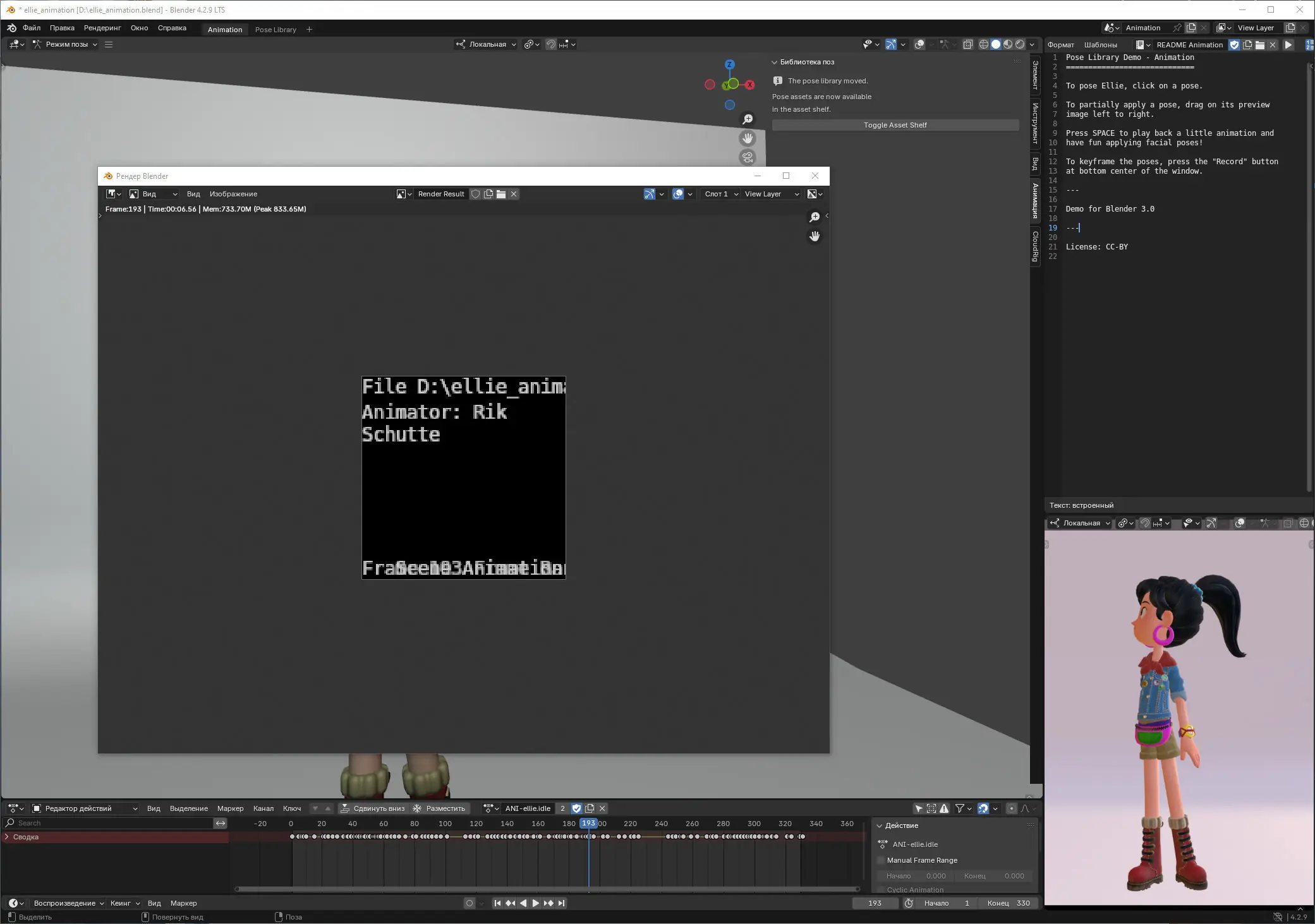Screen dimensions: 1315x924
Task: Click the Stash (Разместить) snowflake button
Action: pos(439,808)
